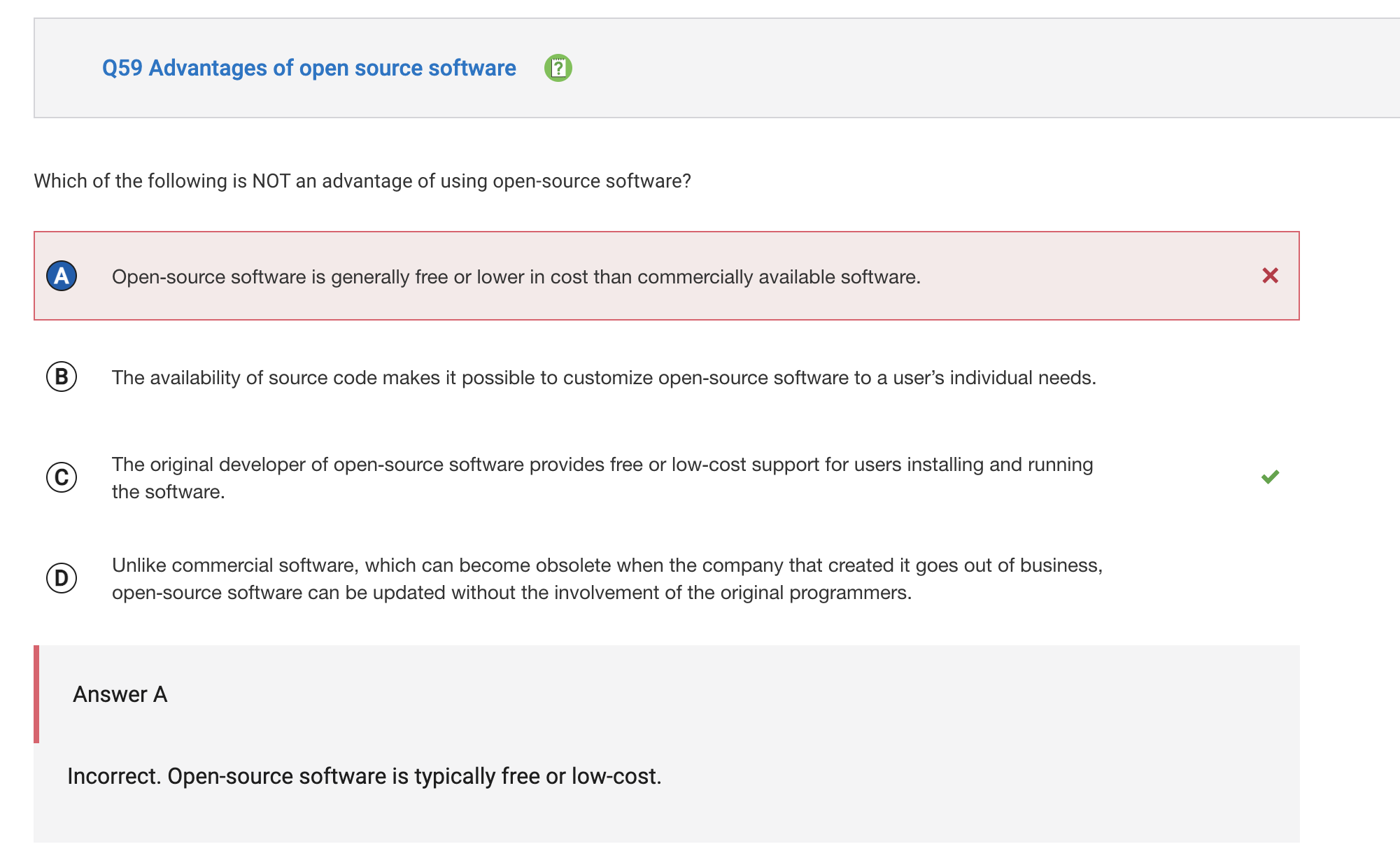This screenshot has width=1400, height=844.
Task: Click the option B text about customizing source code
Action: point(603,378)
